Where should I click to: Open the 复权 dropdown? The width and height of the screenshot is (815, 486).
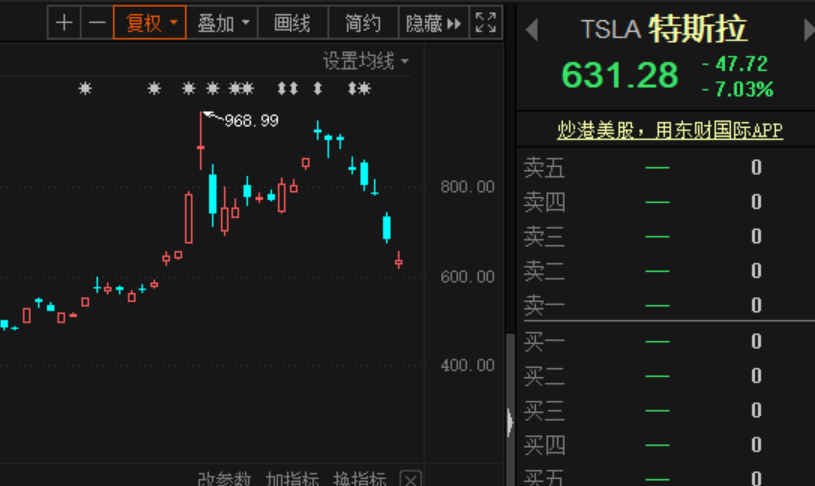(150, 22)
